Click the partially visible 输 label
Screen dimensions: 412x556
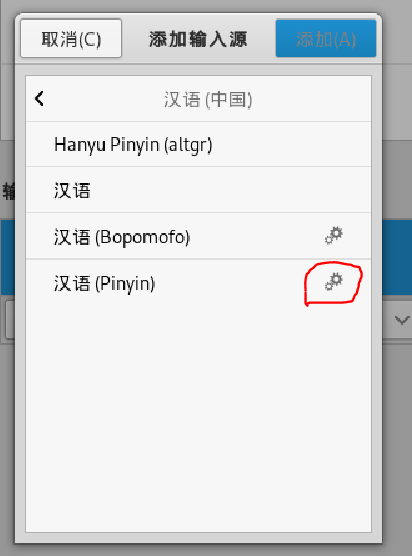coord(8,191)
